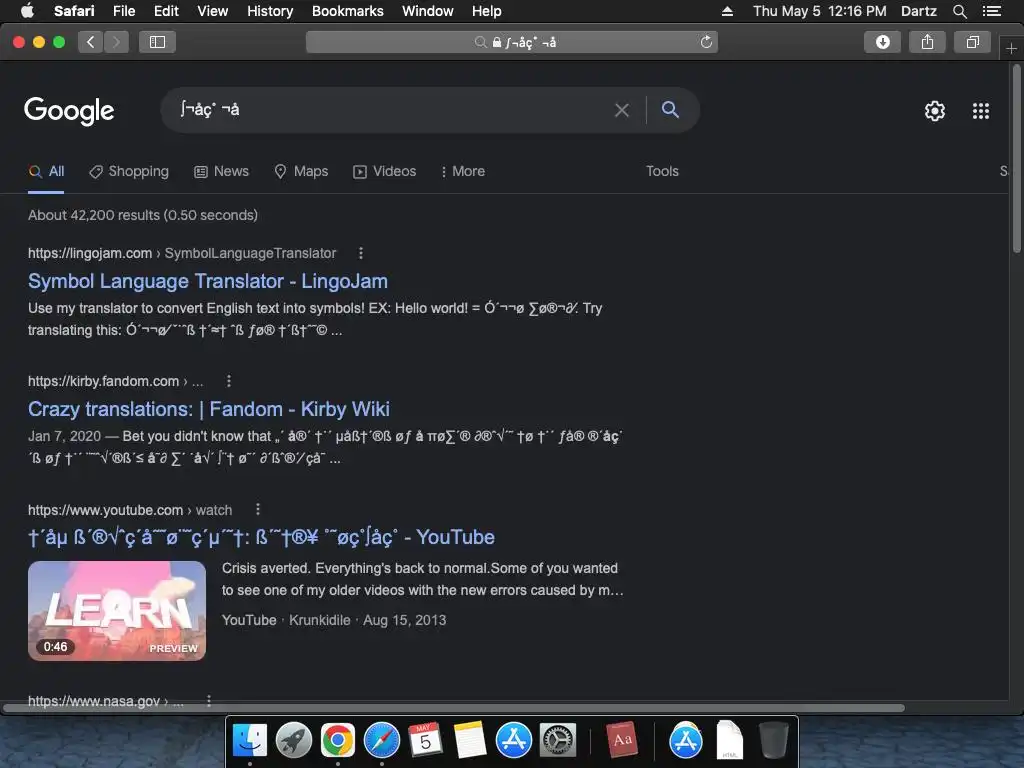The width and height of the screenshot is (1024, 768).
Task: Open System Preferences from the Dock
Action: 558,740
